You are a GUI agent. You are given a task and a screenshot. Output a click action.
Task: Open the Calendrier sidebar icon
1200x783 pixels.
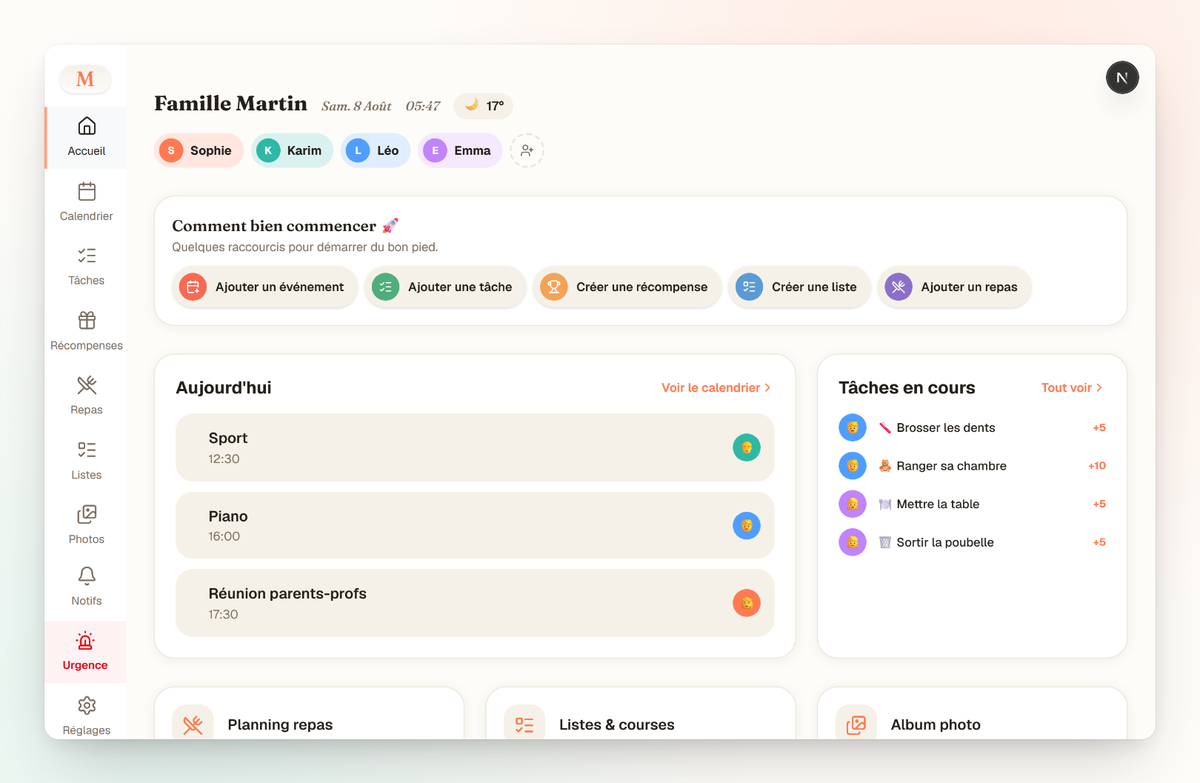pos(87,191)
